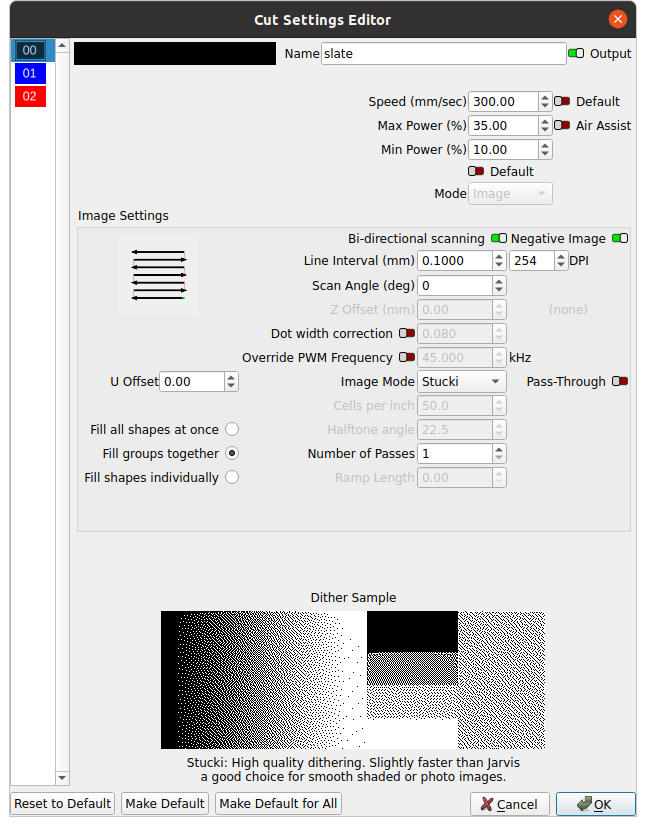Click the Max Power value field
This screenshot has width=646, height=826.
[503, 126]
